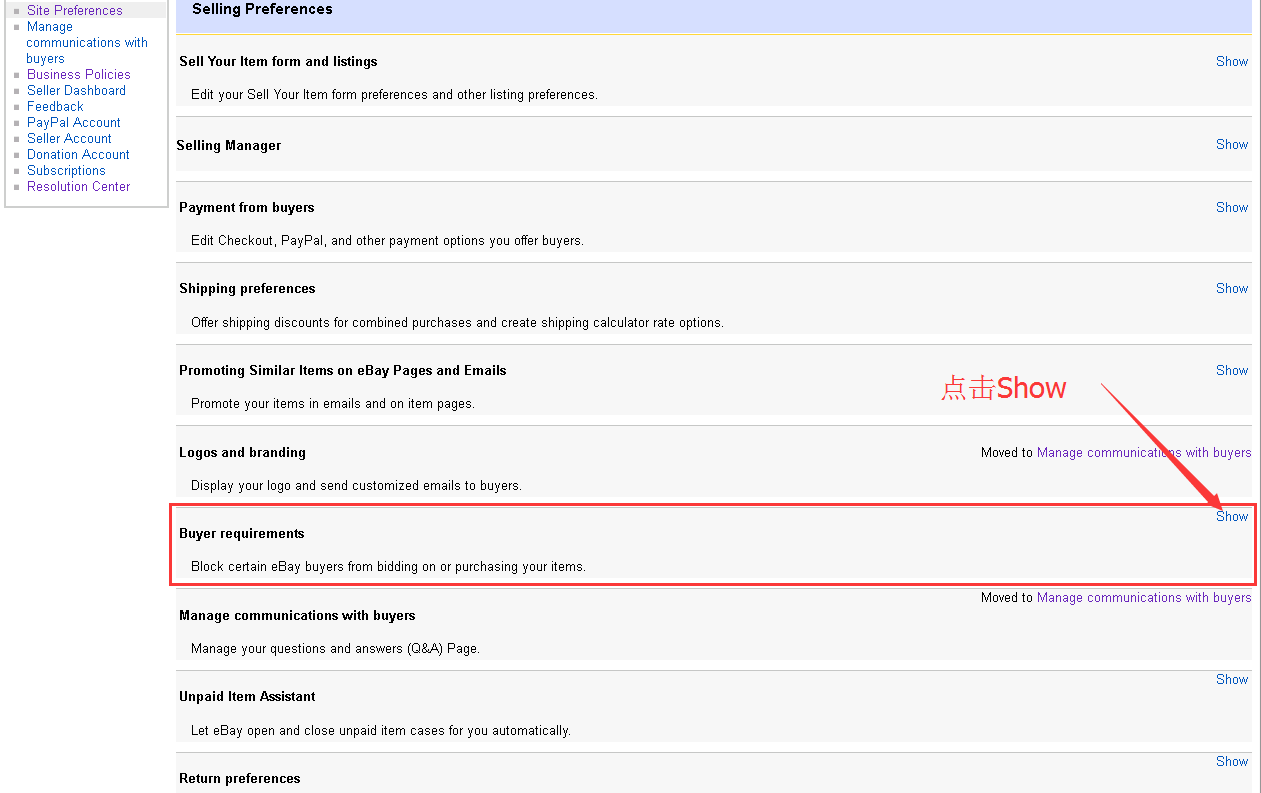Follow moved-to link in Manage communications row
Viewport: 1261px width, 793px height.
coord(1143,597)
